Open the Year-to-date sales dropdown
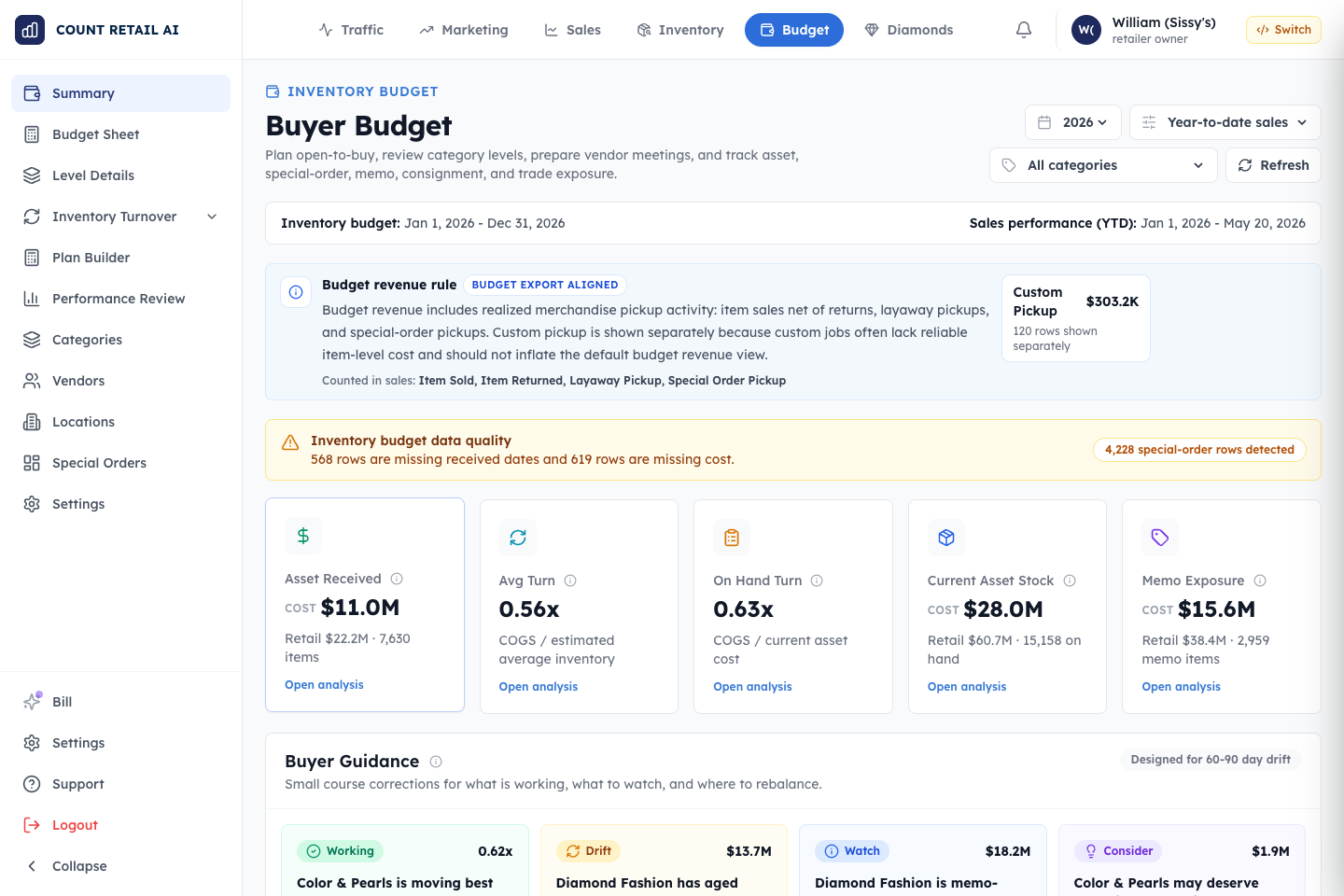The image size is (1344, 896). [x=1225, y=122]
